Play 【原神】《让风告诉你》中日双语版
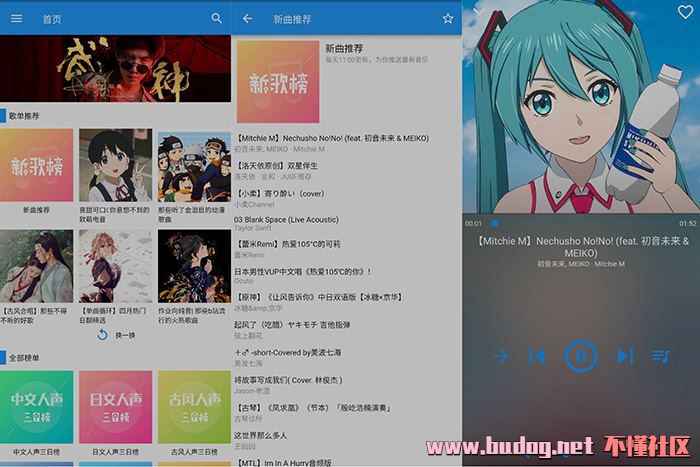 [x=346, y=302]
